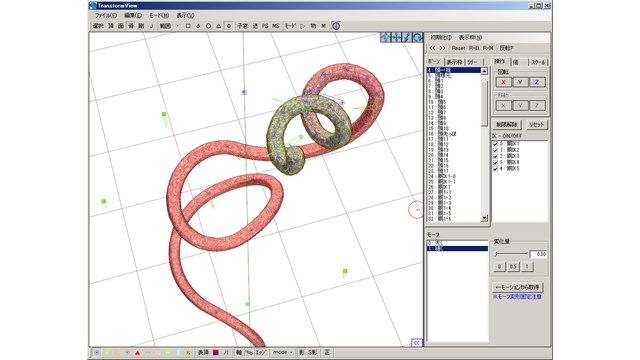Image resolution: width=640 pixels, height=360 pixels.
Task: Click the 逆 toolbar button
Action: (255, 26)
